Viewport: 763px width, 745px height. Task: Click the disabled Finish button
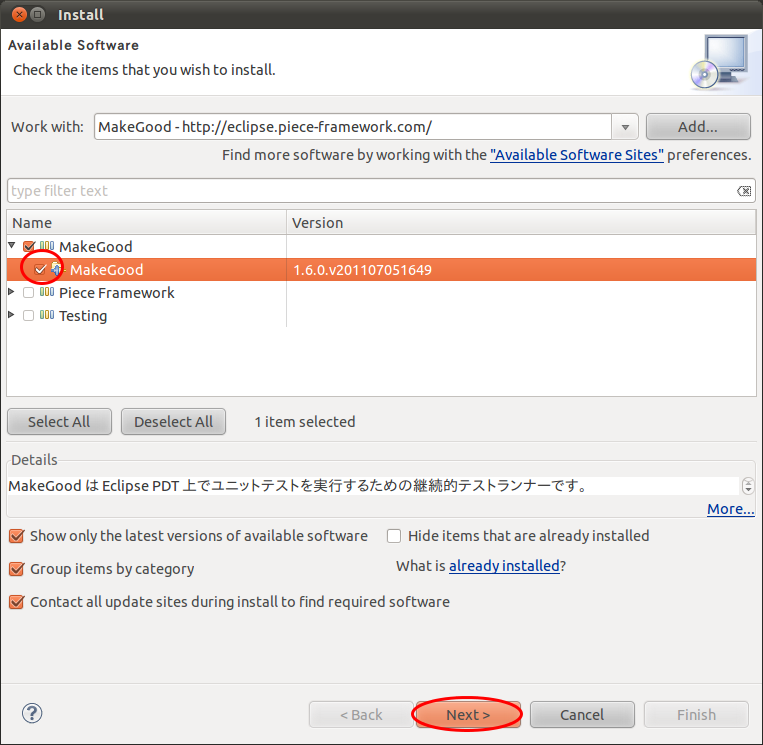[696, 714]
